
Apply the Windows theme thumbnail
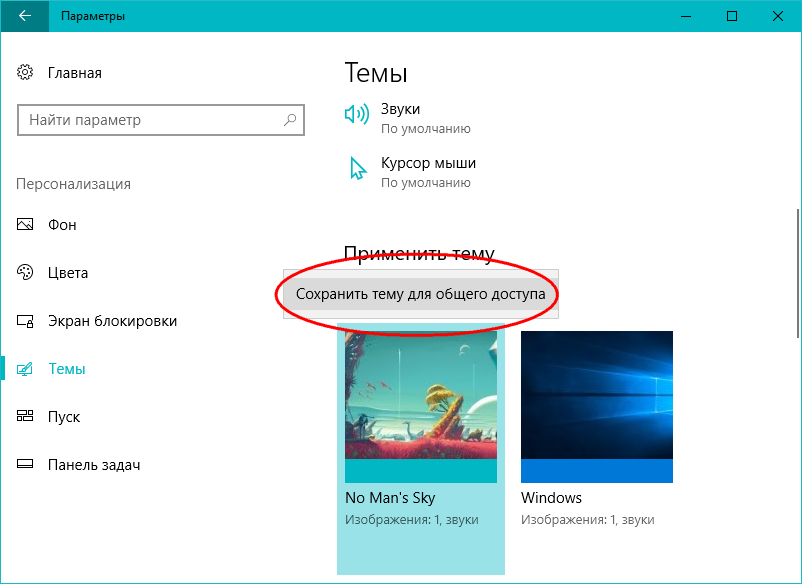(597, 407)
